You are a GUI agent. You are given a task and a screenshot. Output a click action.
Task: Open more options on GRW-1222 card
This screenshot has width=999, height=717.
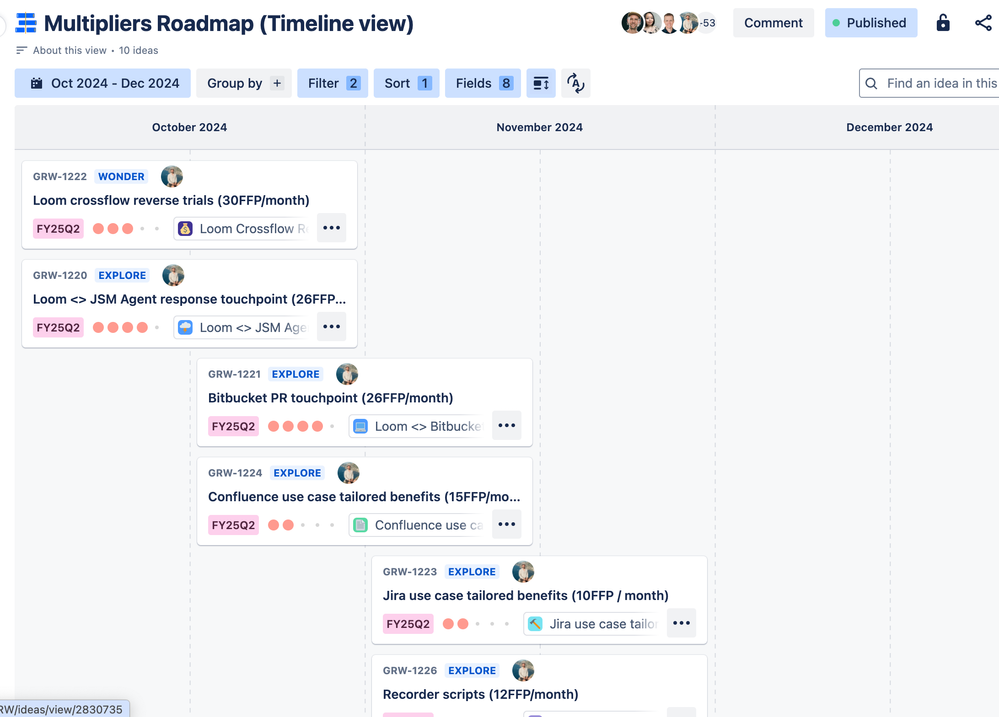[x=331, y=228]
